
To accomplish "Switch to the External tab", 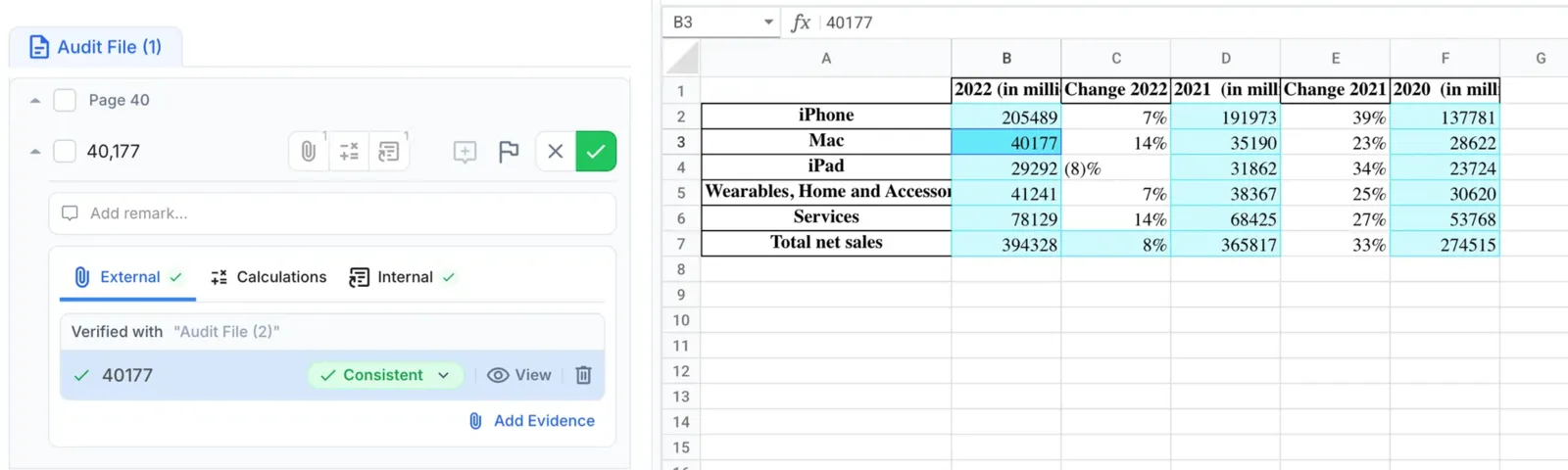I will pos(129,277).
